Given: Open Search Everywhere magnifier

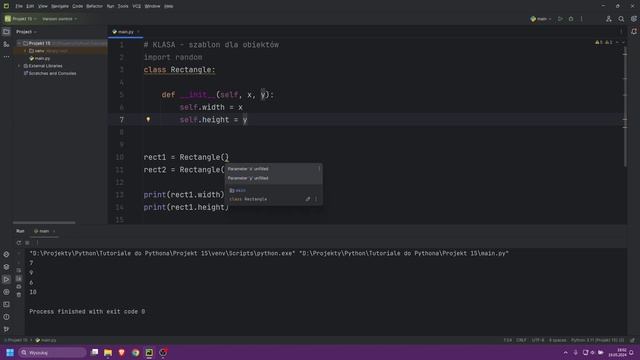Looking at the screenshot, I should 621,19.
